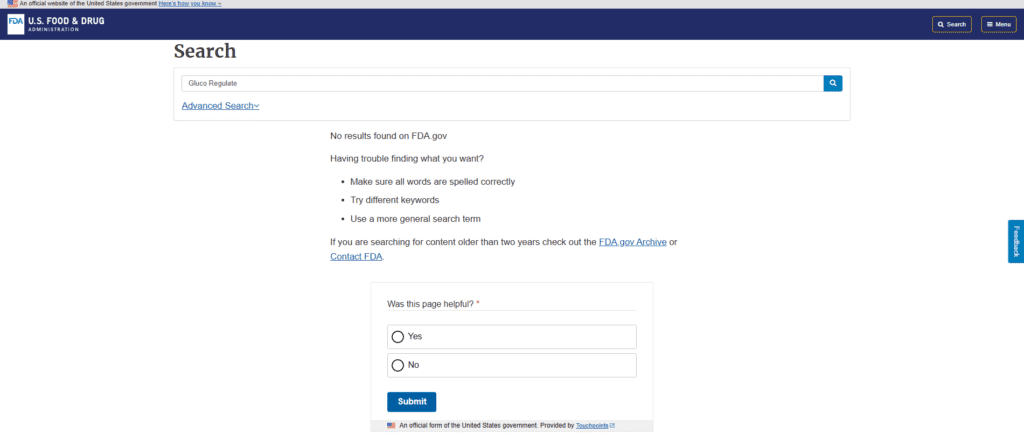This screenshot has height=447, width=1024.
Task: Click external-link icon beside Touchpoints
Action: 612,425
